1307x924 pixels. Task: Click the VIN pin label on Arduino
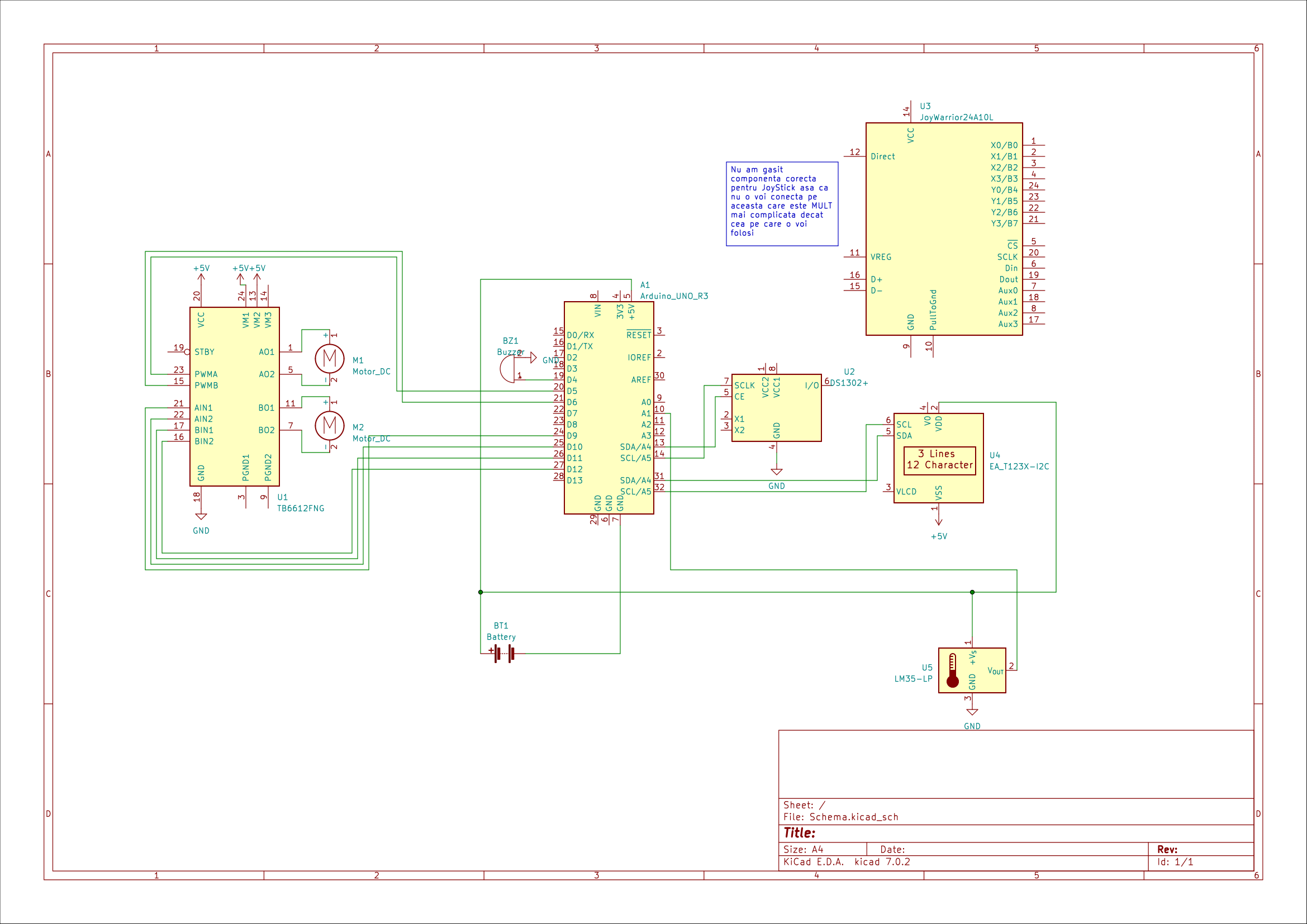598,311
